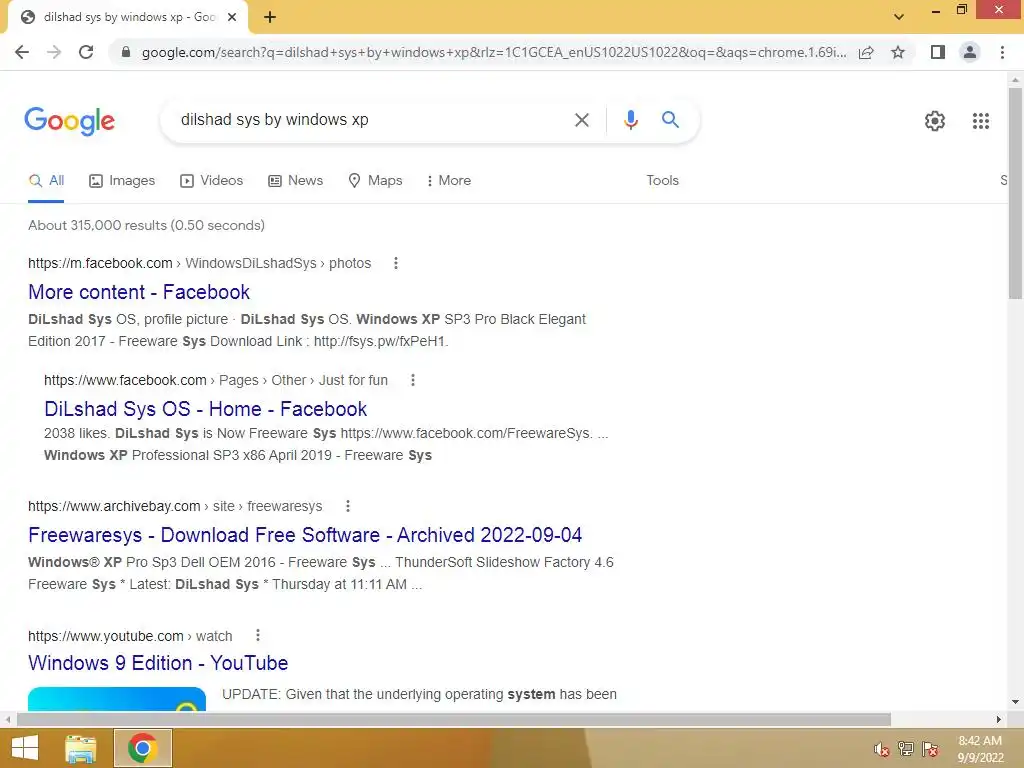Click the Chrome address bar URL
This screenshot has width=1024, height=768.
pyautogui.click(x=494, y=52)
